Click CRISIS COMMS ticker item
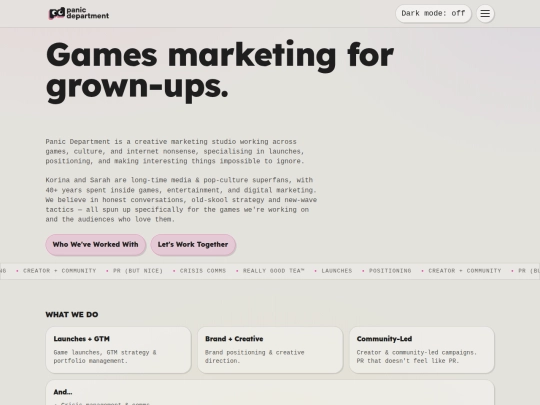Image resolution: width=540 pixels, height=405 pixels. pos(203,271)
